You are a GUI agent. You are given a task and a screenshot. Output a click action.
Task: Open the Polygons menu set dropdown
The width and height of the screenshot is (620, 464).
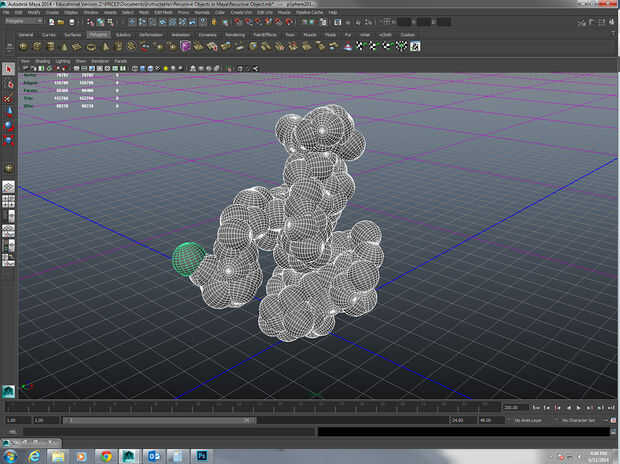coord(21,20)
